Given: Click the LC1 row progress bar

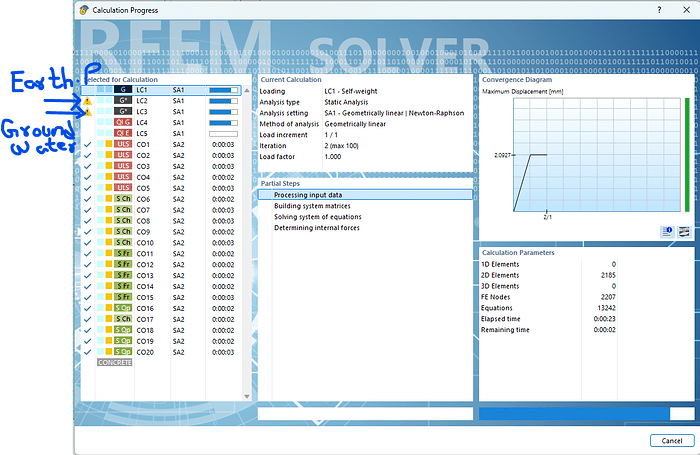Looking at the screenshot, I should pos(223,90).
